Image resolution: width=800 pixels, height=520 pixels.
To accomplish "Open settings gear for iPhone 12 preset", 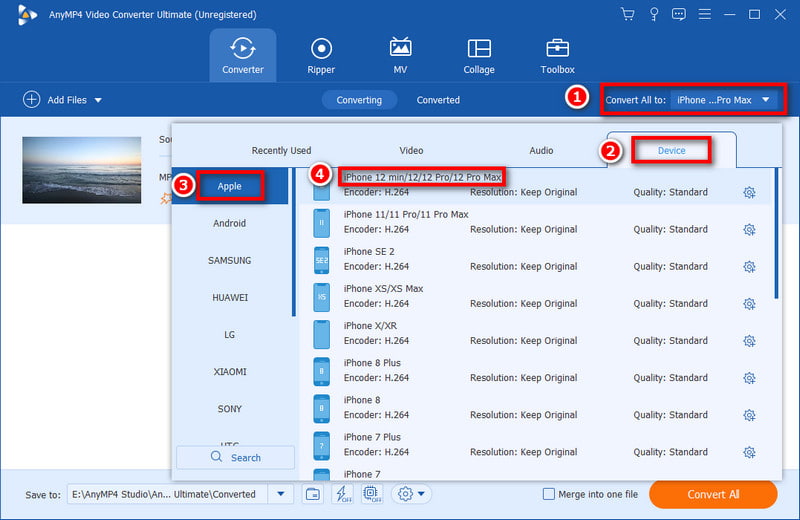I will click(x=749, y=192).
